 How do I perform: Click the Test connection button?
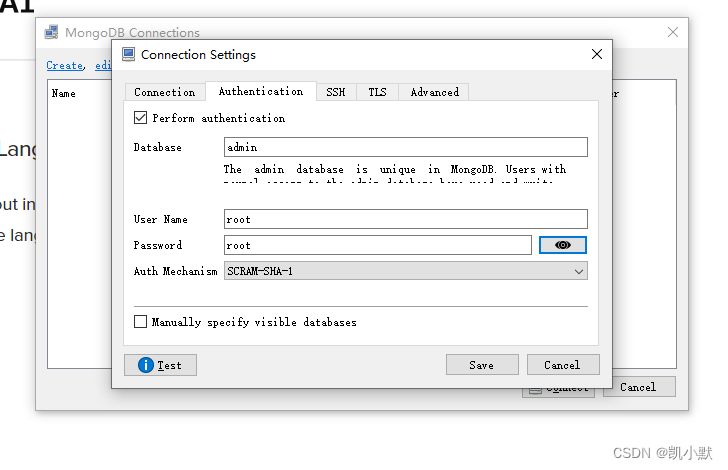(160, 365)
